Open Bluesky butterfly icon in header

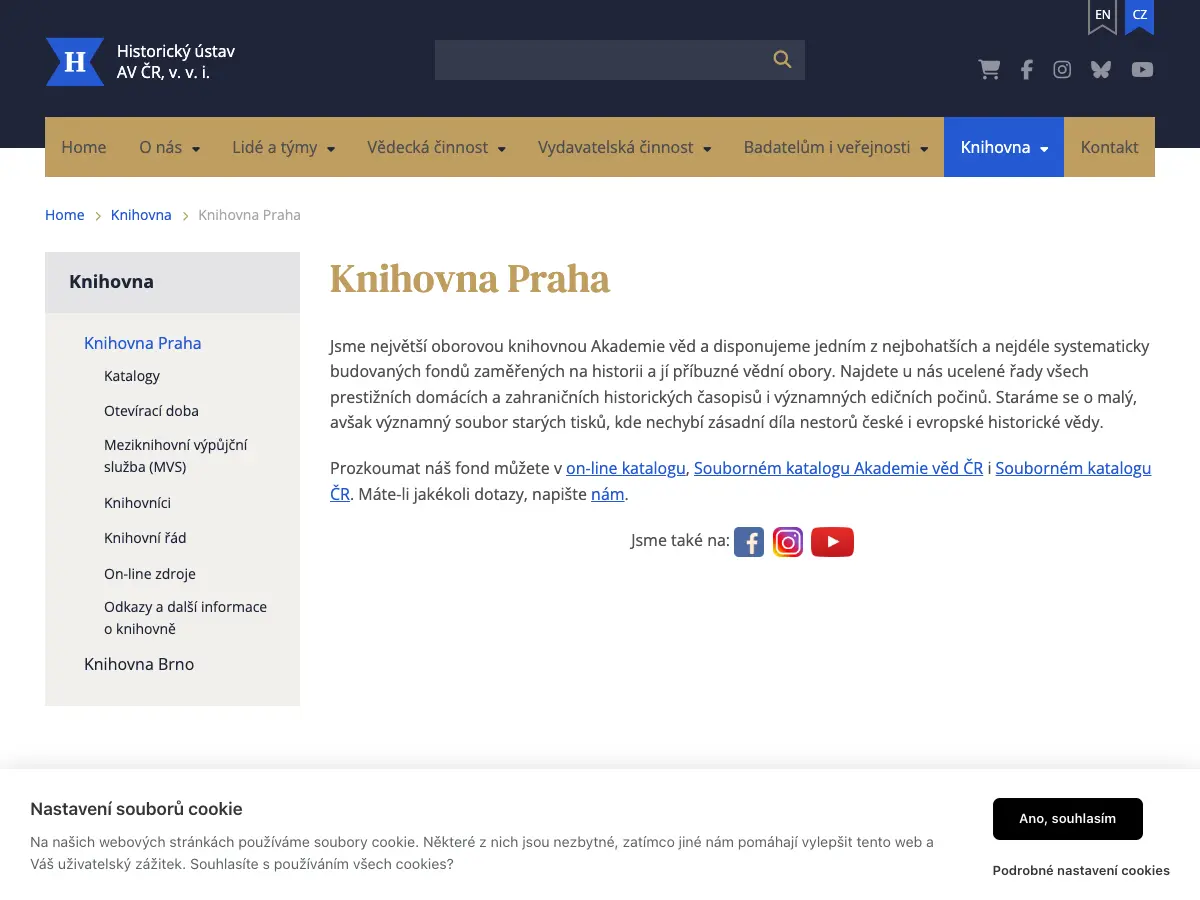[x=1101, y=69]
